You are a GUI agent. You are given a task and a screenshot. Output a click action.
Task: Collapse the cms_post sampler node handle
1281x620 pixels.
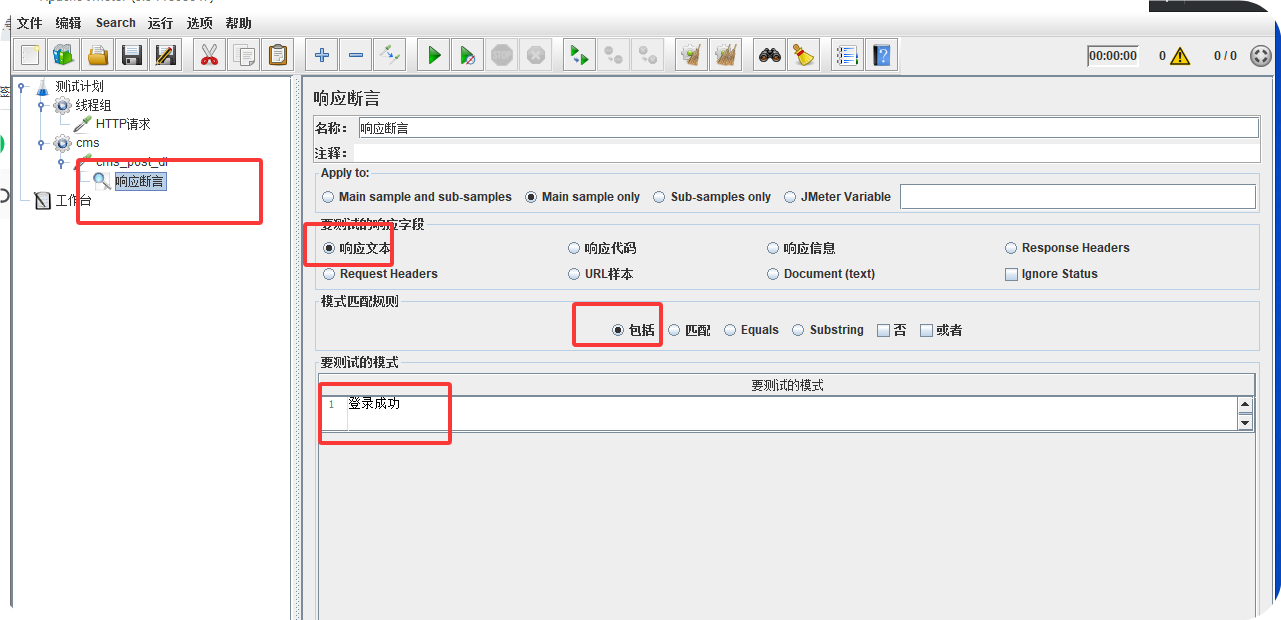(61, 162)
